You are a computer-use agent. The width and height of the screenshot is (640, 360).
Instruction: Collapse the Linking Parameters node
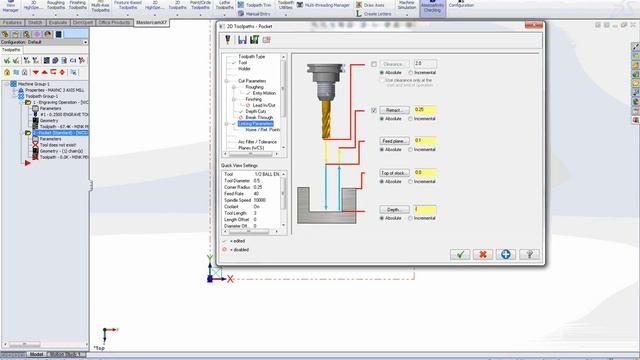(227, 124)
